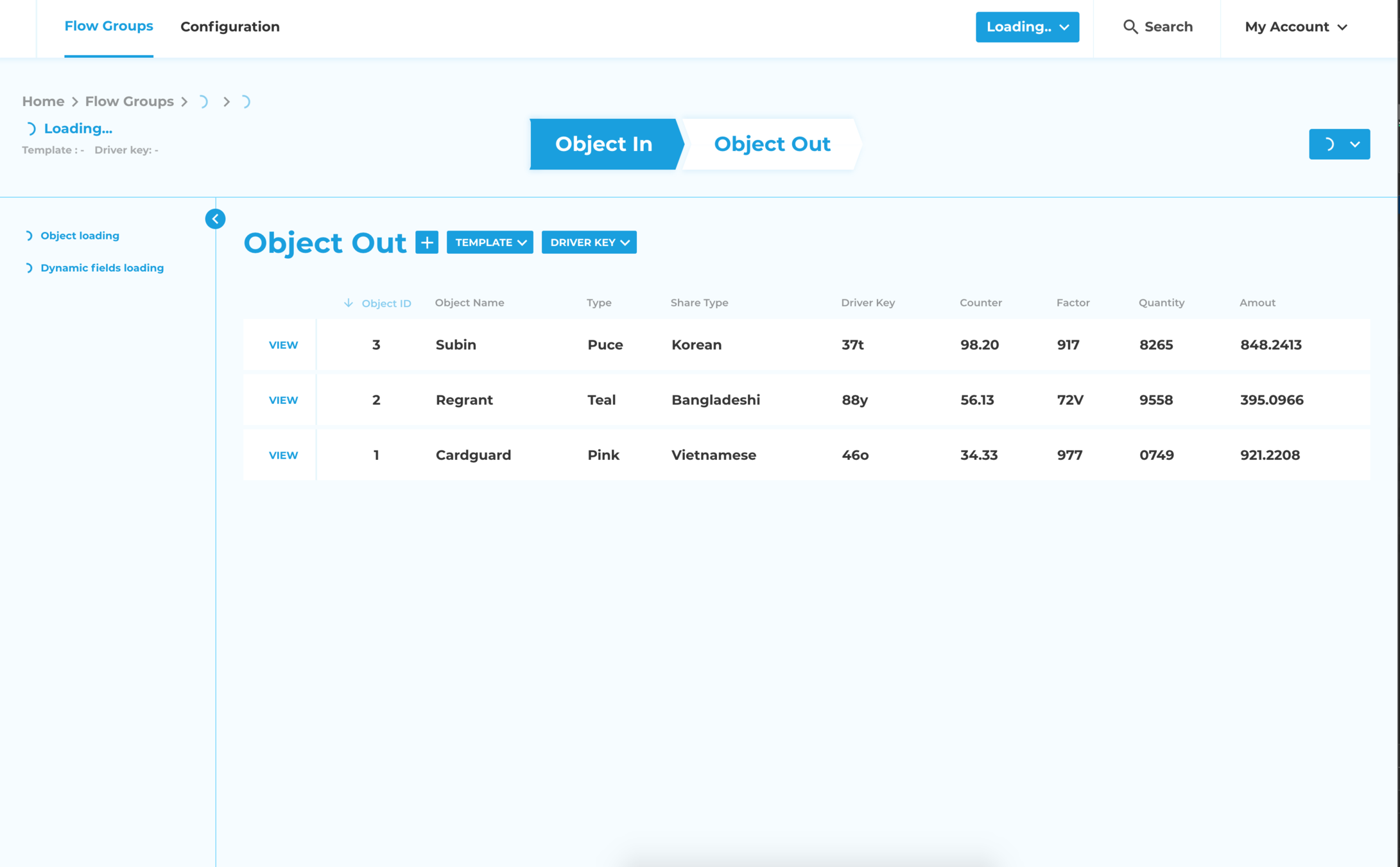Select the Object In step tab
The height and width of the screenshot is (867, 1400).
603,144
